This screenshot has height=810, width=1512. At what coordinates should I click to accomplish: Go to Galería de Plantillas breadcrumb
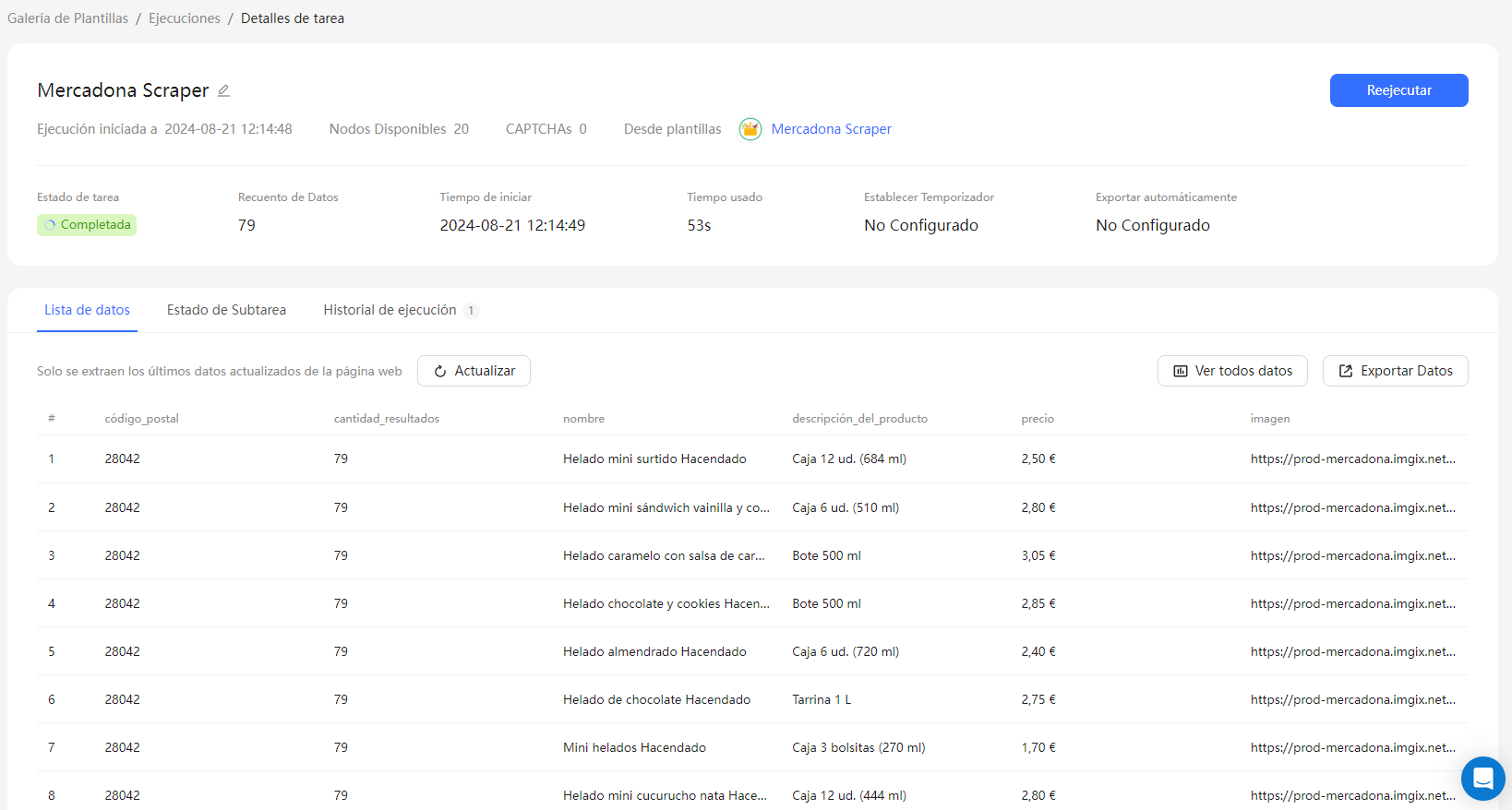68,18
